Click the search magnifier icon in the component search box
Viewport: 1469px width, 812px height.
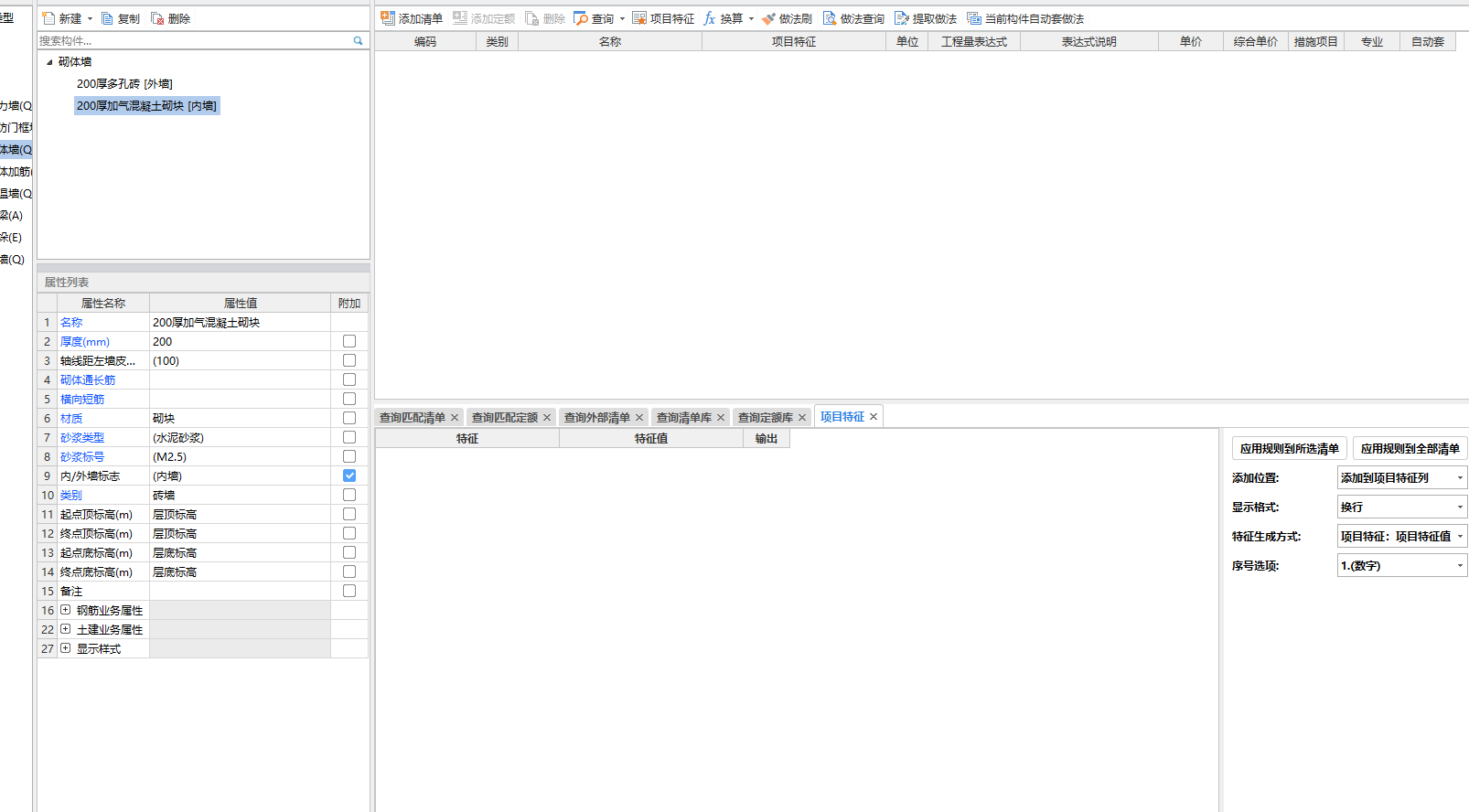pos(358,41)
